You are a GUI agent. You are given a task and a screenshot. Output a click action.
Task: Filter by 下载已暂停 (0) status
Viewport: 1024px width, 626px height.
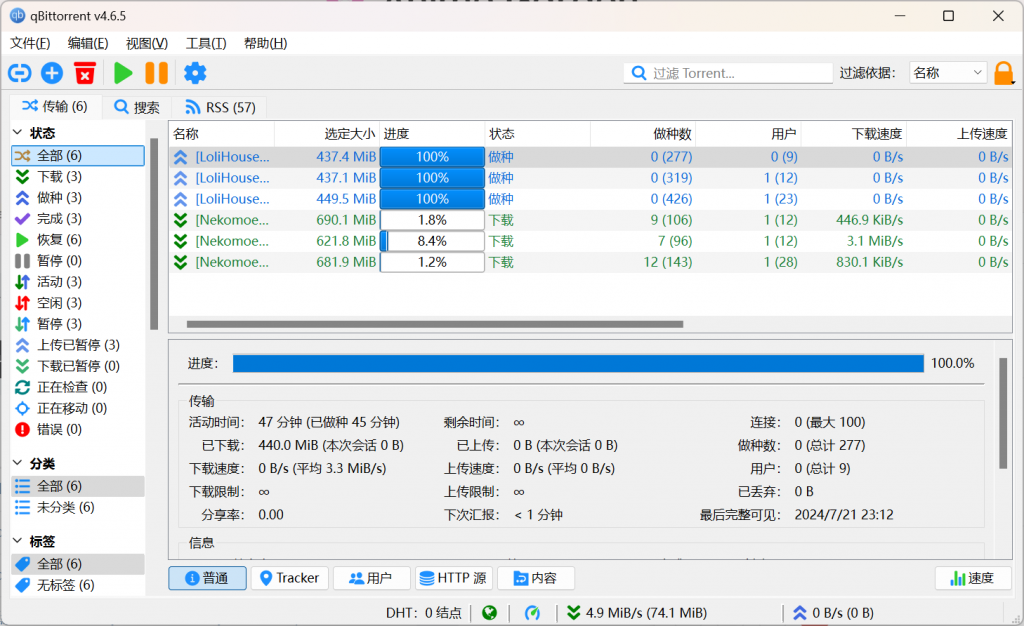78,366
